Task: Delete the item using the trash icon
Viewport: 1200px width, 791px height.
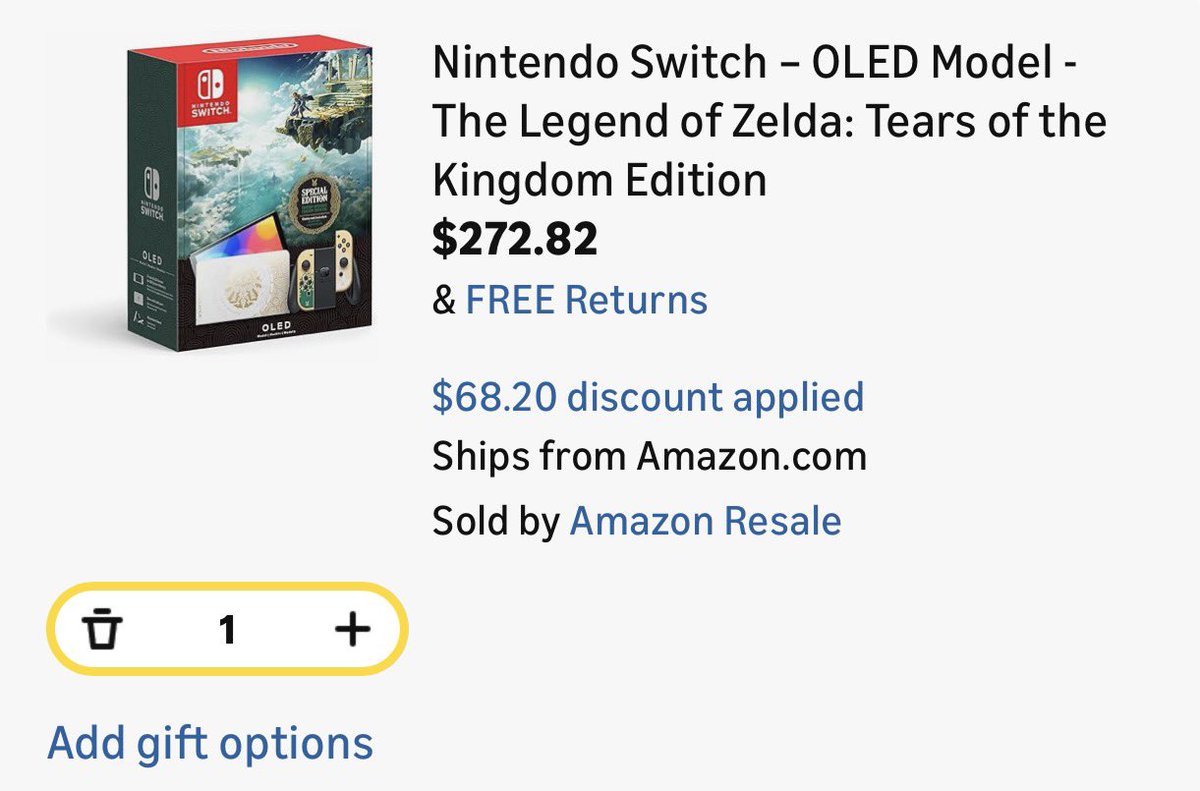Action: pos(101,630)
